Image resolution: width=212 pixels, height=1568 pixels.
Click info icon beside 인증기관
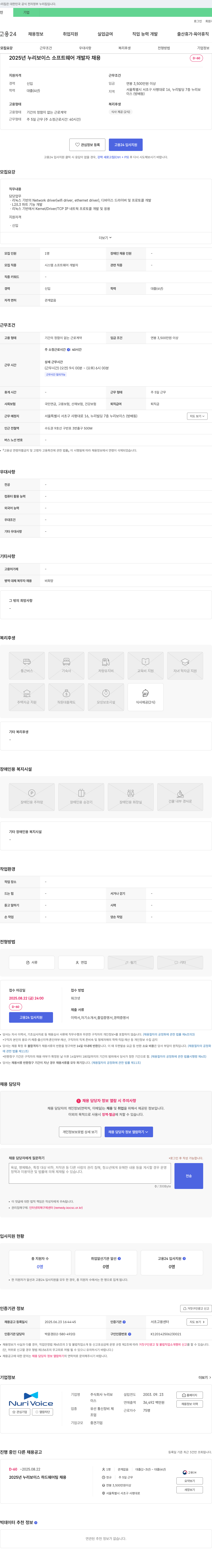[x=124, y=1322]
